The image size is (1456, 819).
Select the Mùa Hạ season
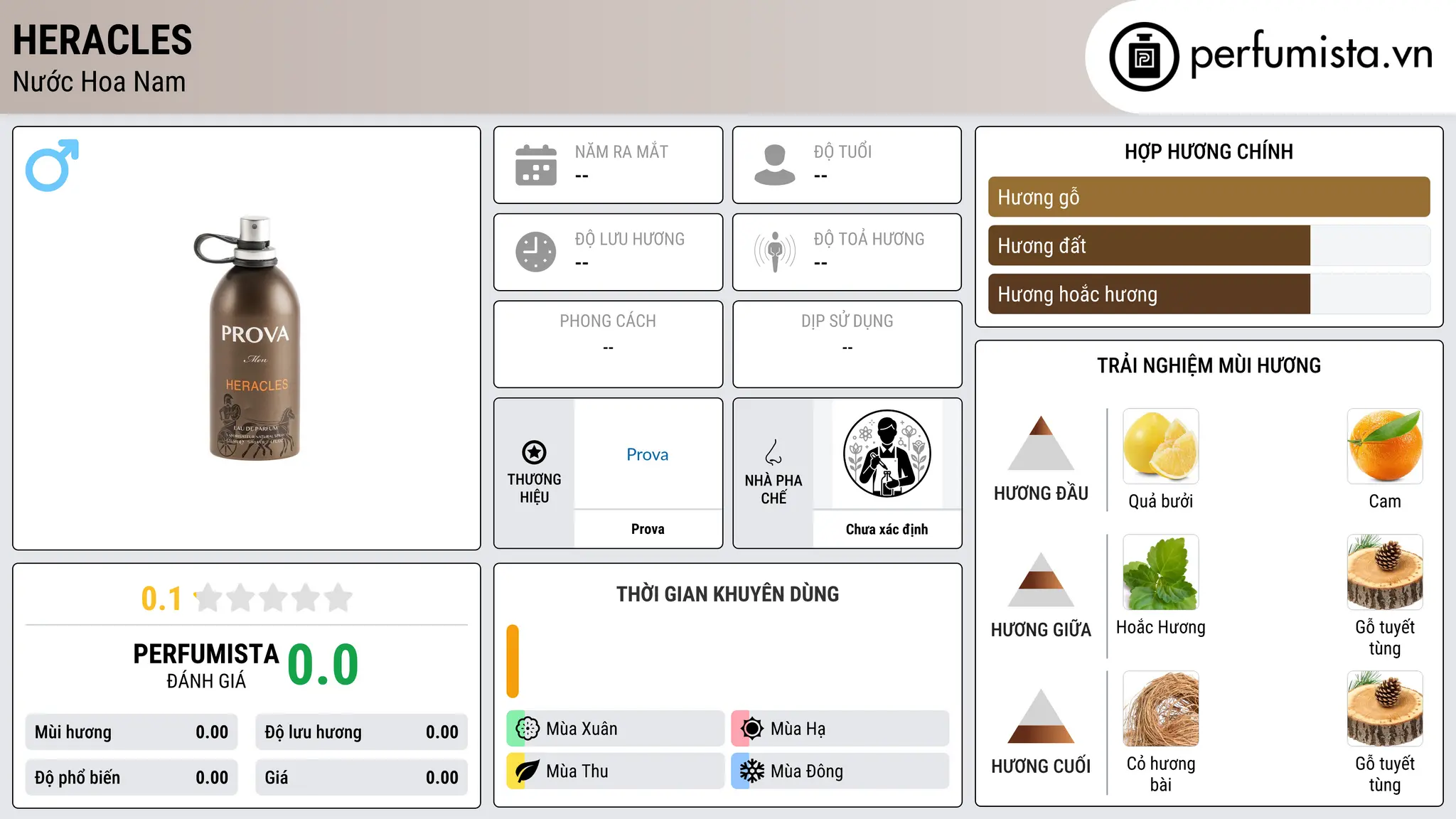(x=840, y=729)
